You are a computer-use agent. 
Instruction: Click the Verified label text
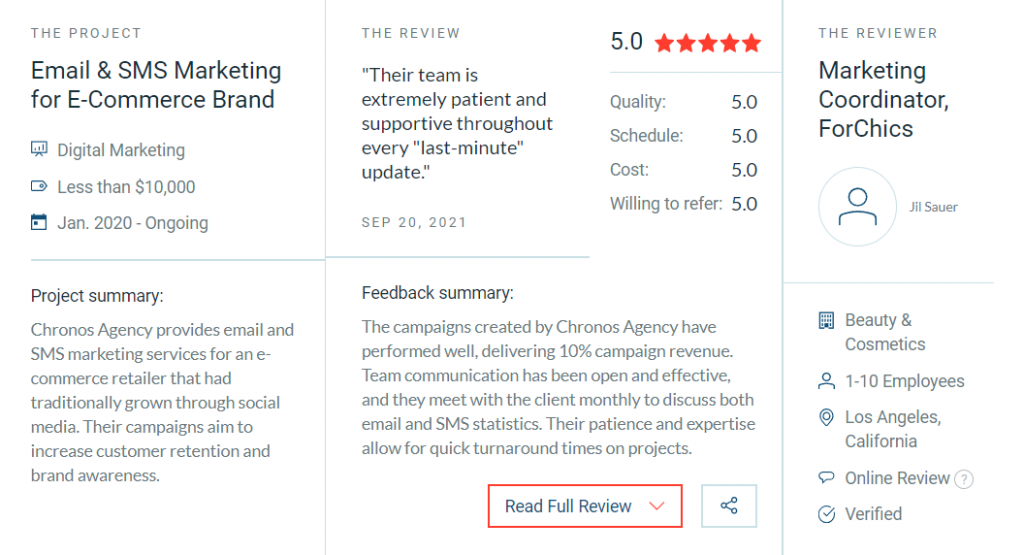coord(873,514)
